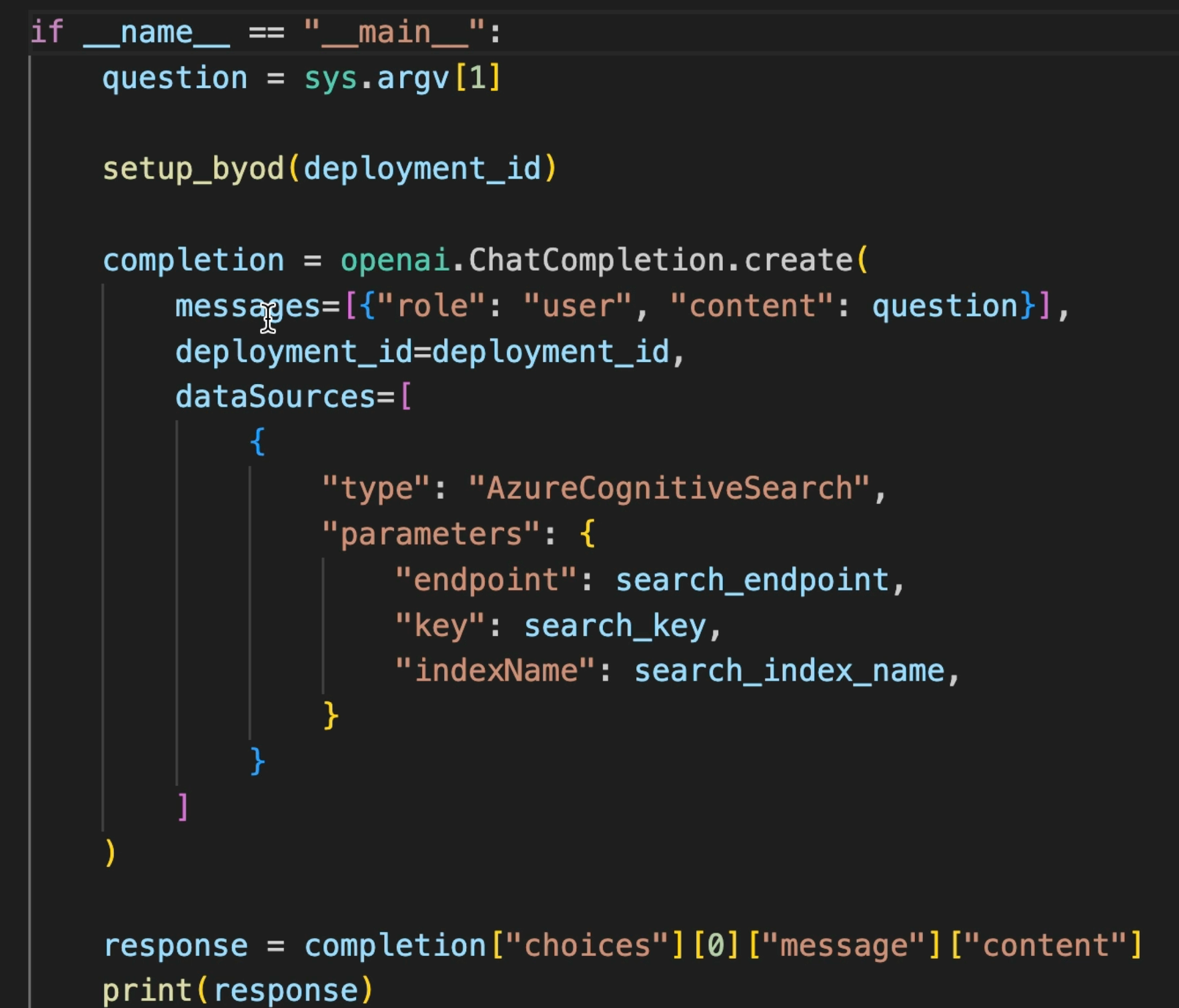Click ChatCompletion in the create call
Image resolution: width=1179 pixels, height=1008 pixels.
click(x=596, y=260)
